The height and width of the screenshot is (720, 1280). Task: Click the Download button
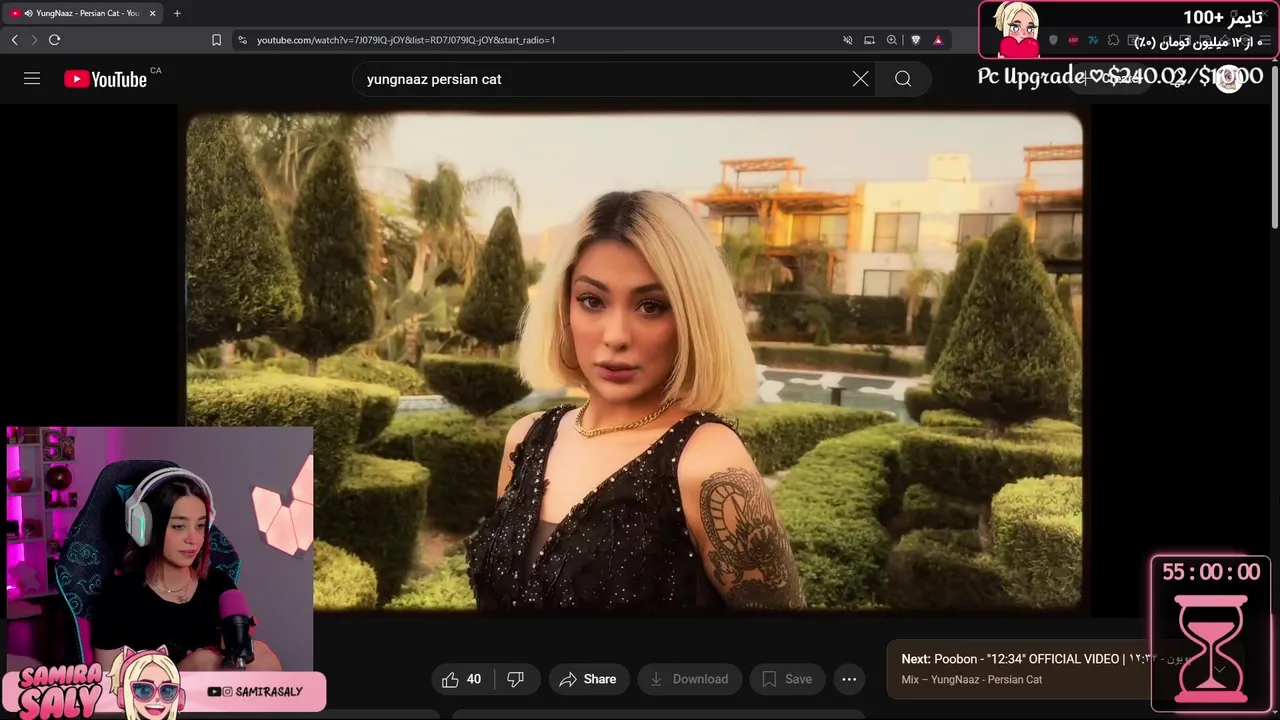689,679
